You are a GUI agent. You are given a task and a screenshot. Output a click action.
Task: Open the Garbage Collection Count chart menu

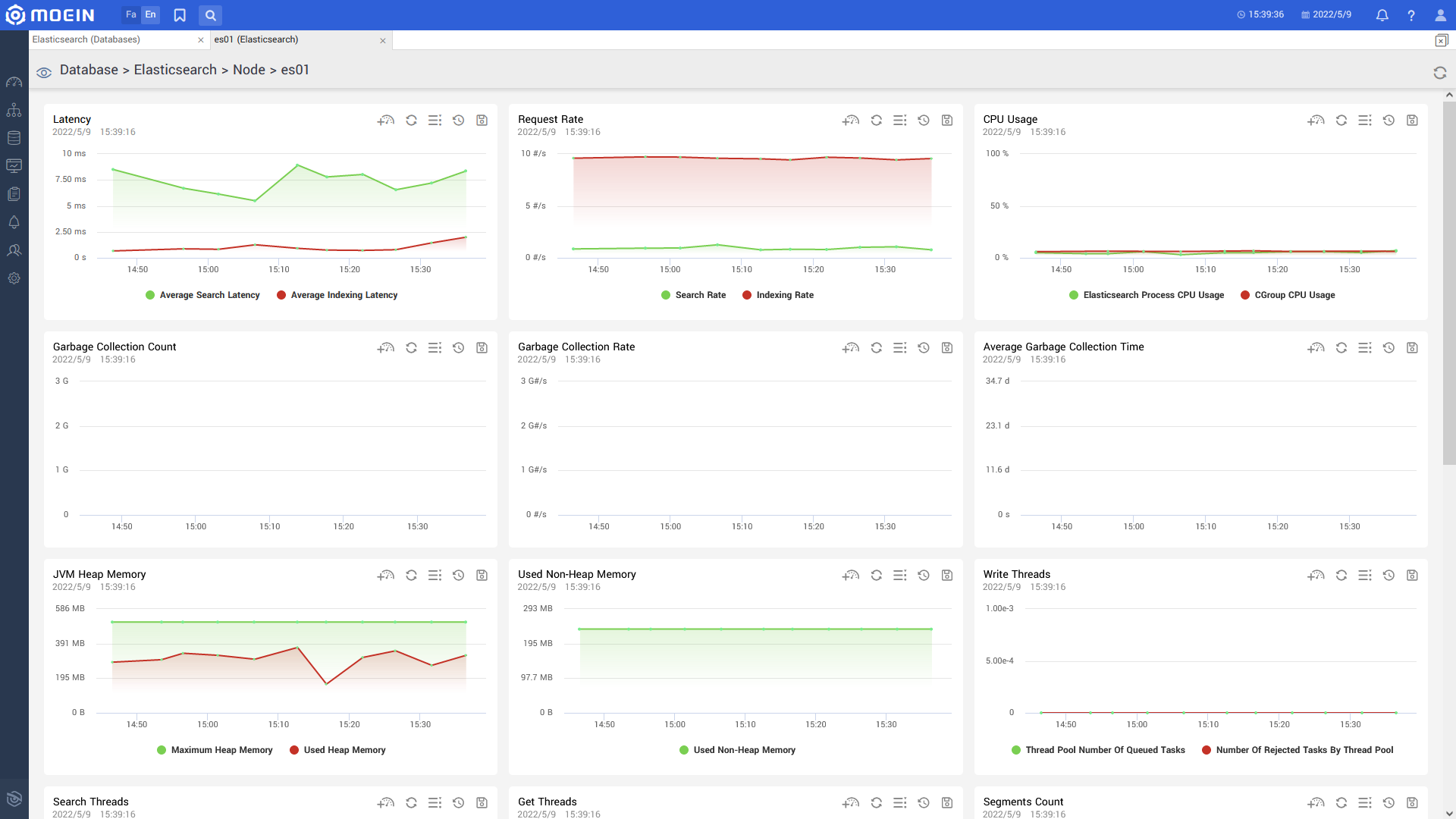(x=435, y=347)
